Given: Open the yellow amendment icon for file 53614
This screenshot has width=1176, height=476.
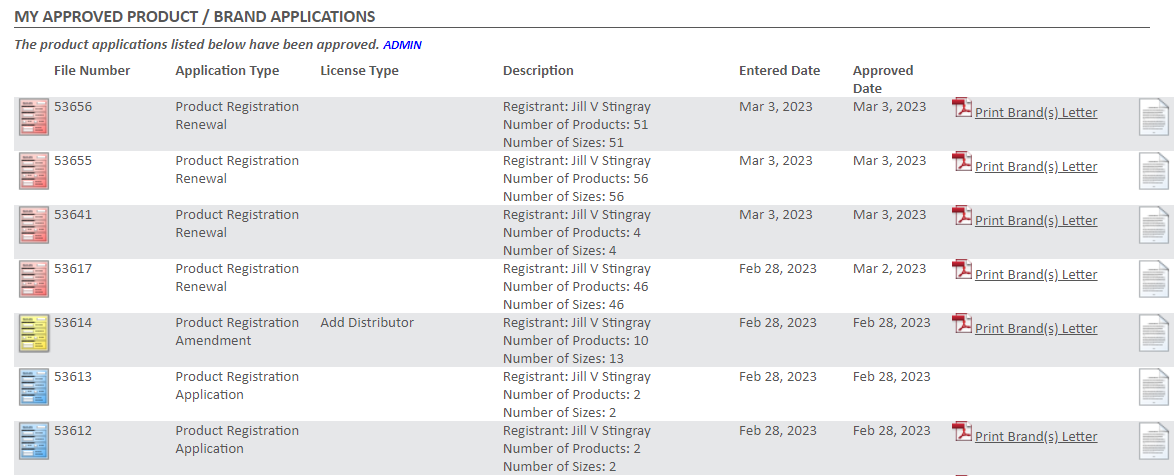Looking at the screenshot, I should [34, 333].
